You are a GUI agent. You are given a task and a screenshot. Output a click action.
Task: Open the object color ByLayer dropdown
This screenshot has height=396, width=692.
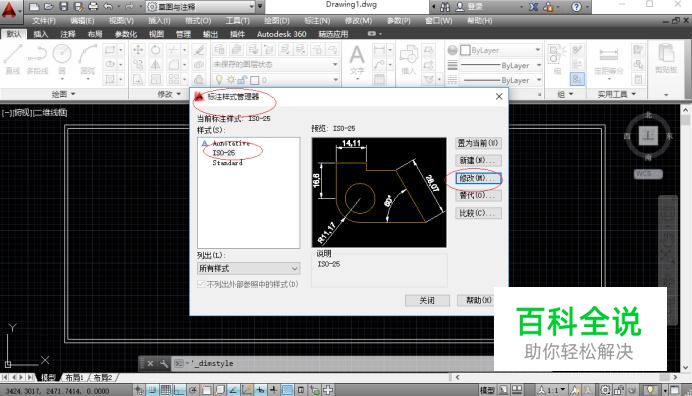click(500, 50)
